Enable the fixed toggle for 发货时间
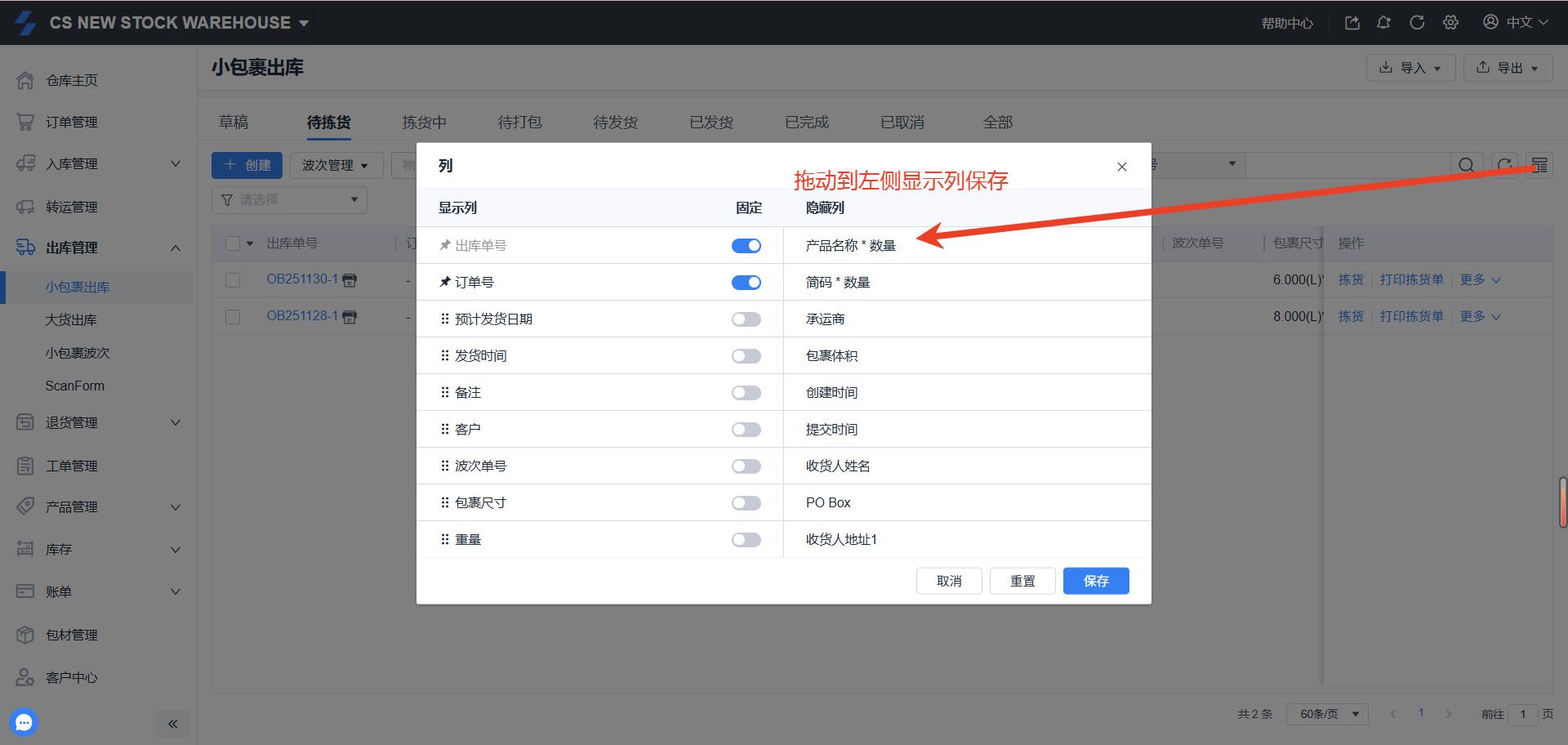Image resolution: width=1568 pixels, height=745 pixels. click(746, 356)
